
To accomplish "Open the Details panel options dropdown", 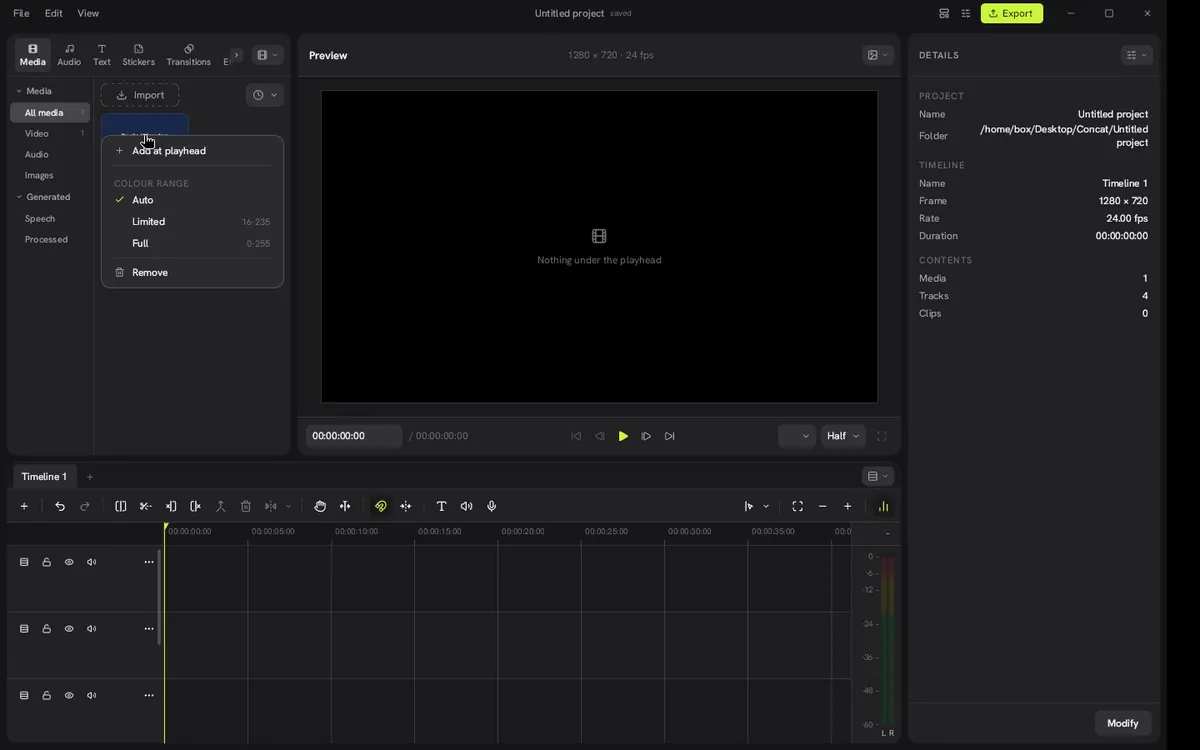I will point(1137,55).
